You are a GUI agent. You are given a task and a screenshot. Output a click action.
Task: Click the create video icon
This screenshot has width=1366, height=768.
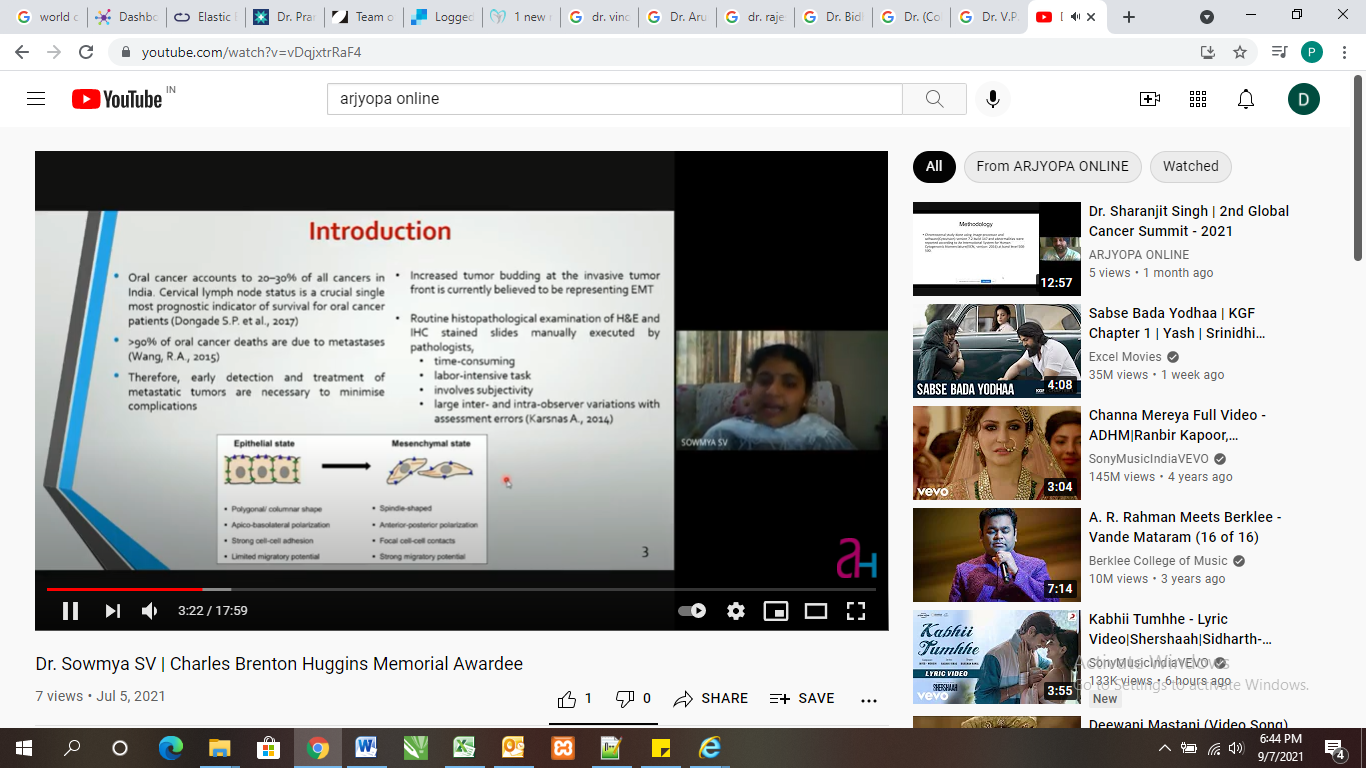pos(1150,99)
